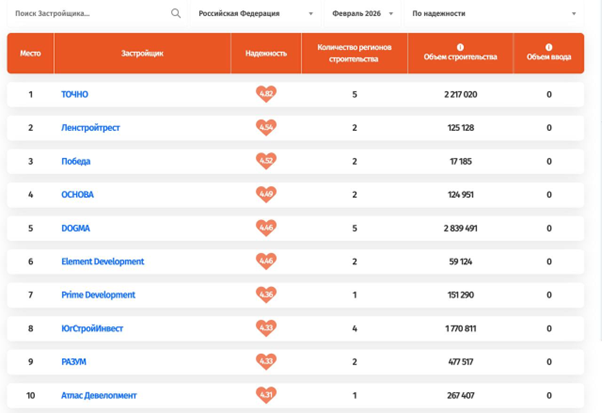The image size is (602, 413).
Task: Select the Застройщик column header
Action: (x=142, y=53)
